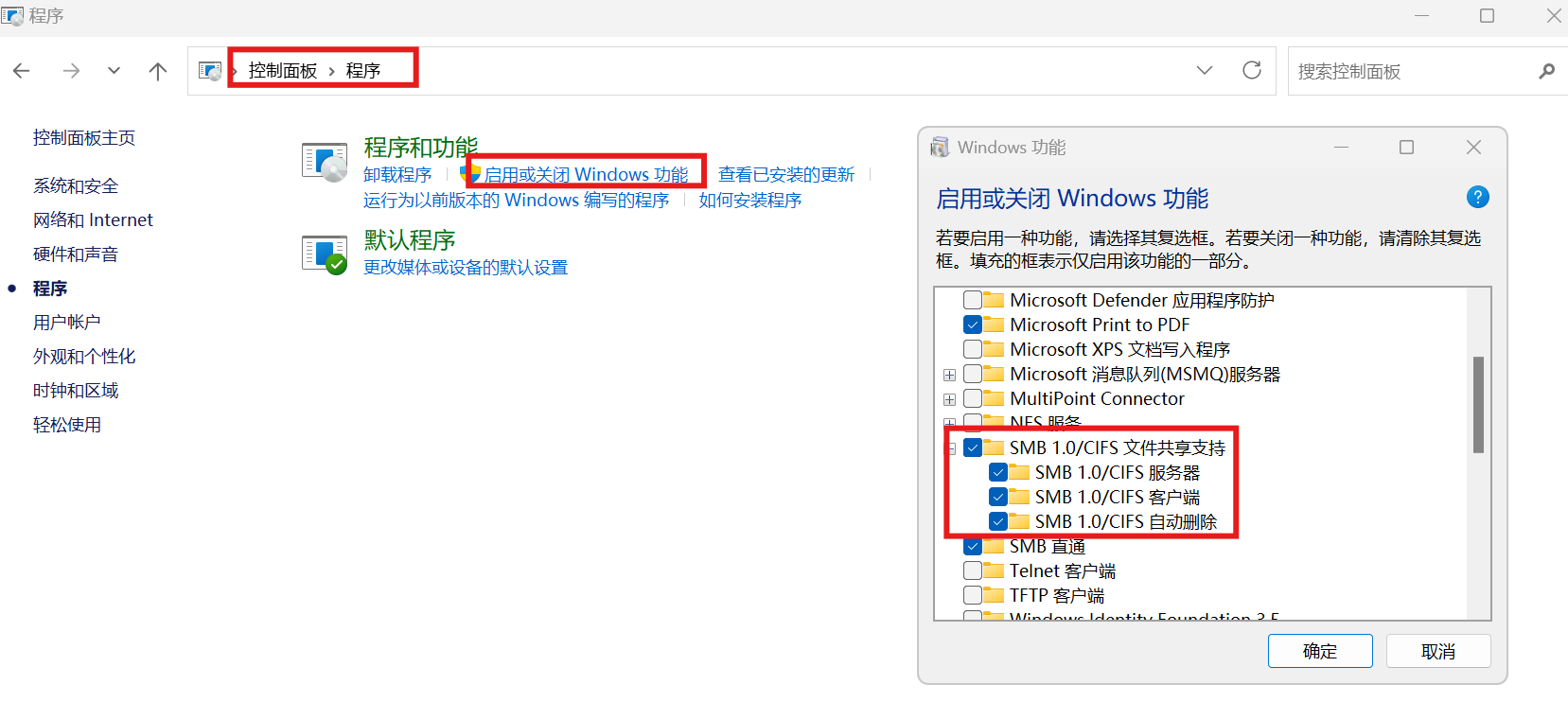Click 如何安装程序 link
The height and width of the screenshot is (702, 1568).
pos(750,201)
